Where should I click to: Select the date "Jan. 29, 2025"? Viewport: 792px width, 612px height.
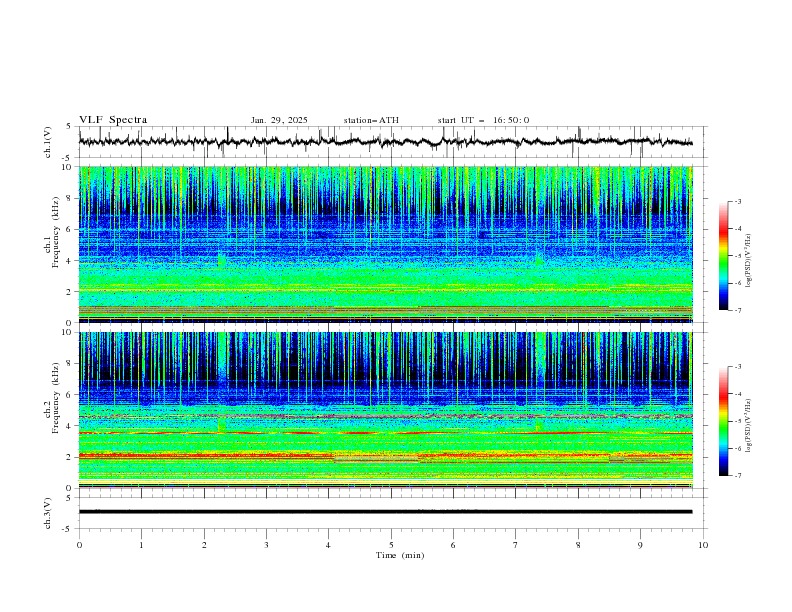click(x=279, y=120)
